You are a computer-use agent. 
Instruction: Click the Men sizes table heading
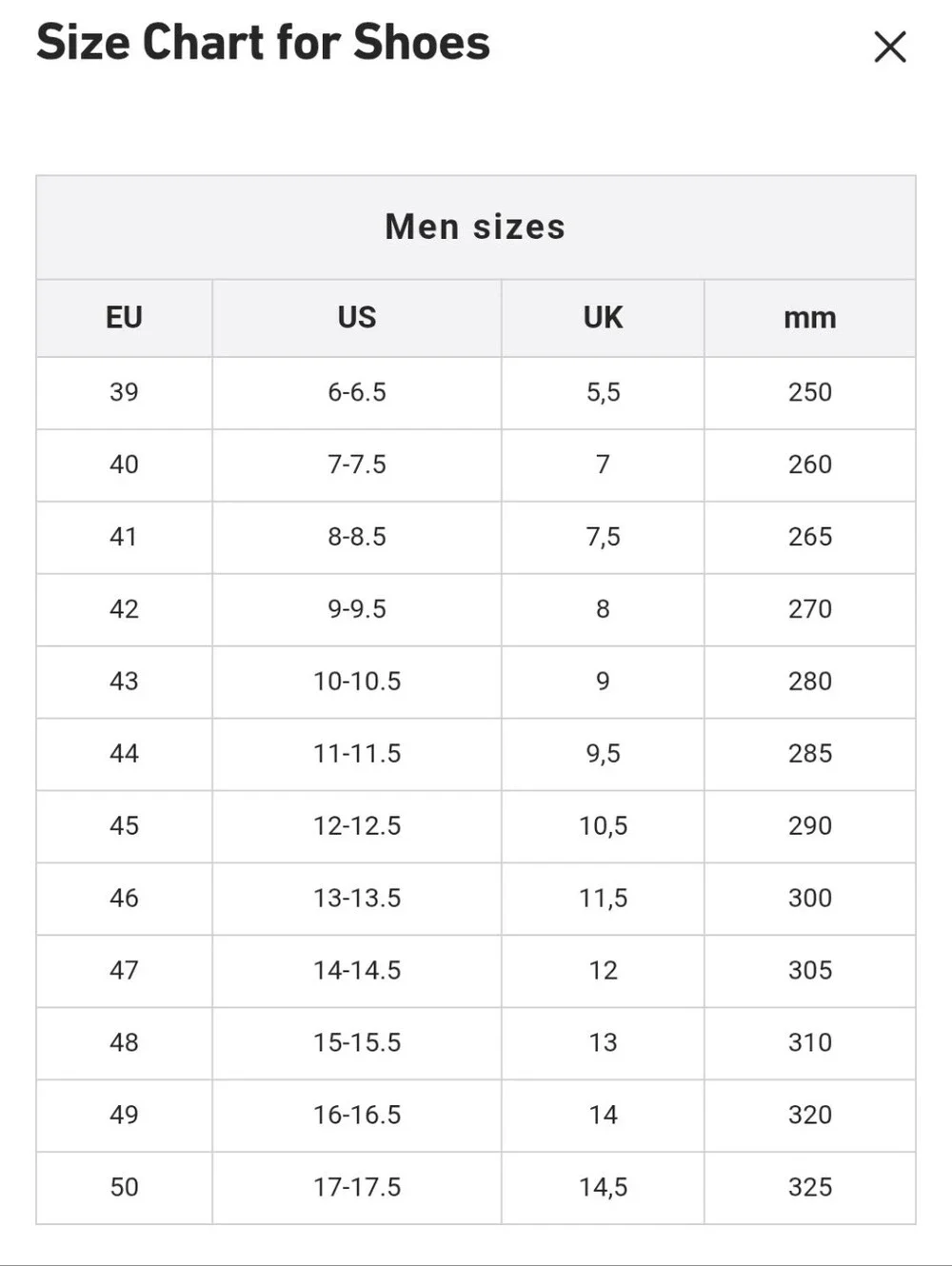tap(475, 227)
